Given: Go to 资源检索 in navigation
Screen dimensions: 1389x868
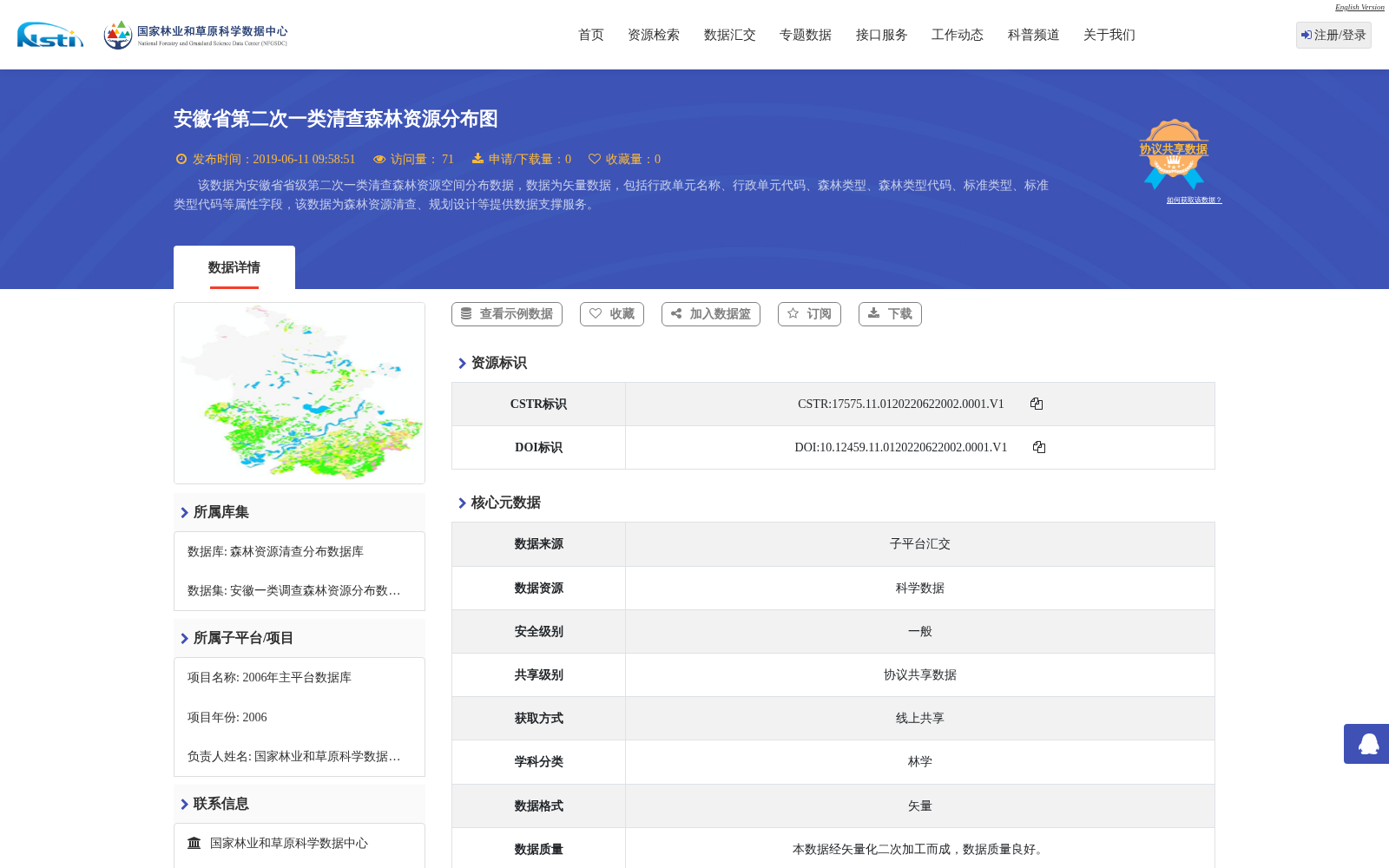Looking at the screenshot, I should coord(654,35).
